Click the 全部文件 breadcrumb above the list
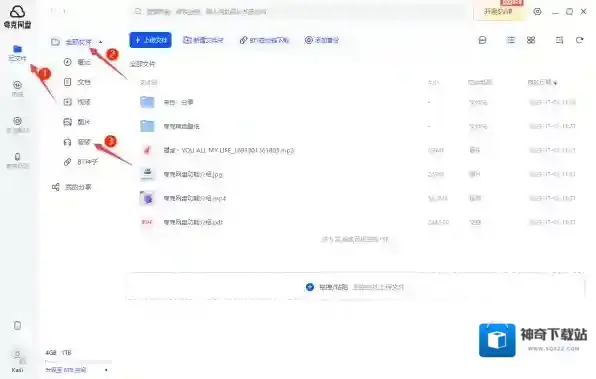Viewport: 596px width, 379px height. [x=143, y=64]
